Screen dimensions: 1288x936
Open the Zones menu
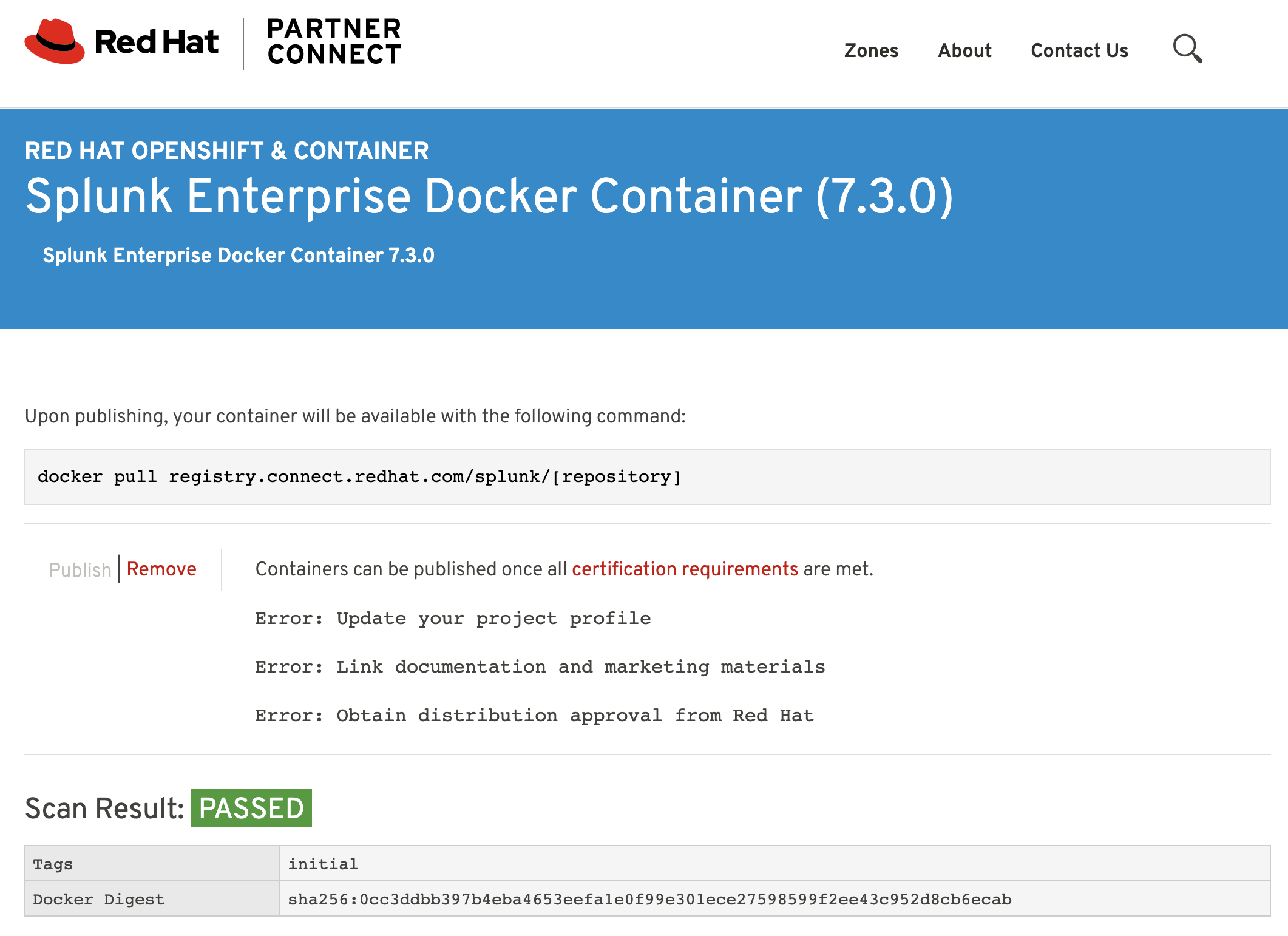click(x=871, y=50)
